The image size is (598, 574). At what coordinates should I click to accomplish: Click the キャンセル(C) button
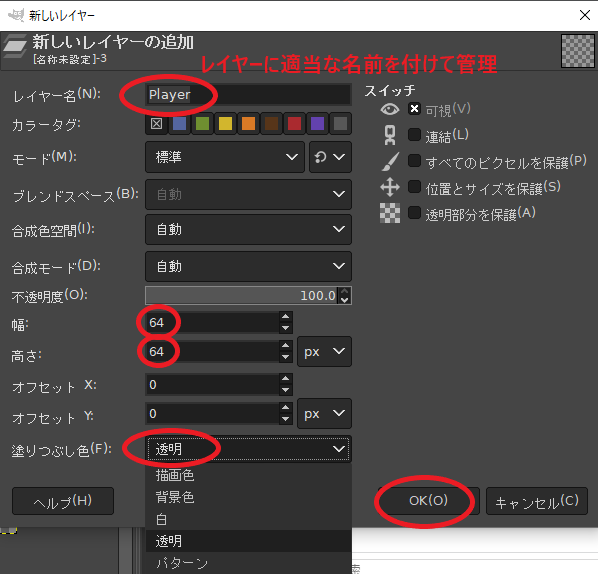pos(537,501)
